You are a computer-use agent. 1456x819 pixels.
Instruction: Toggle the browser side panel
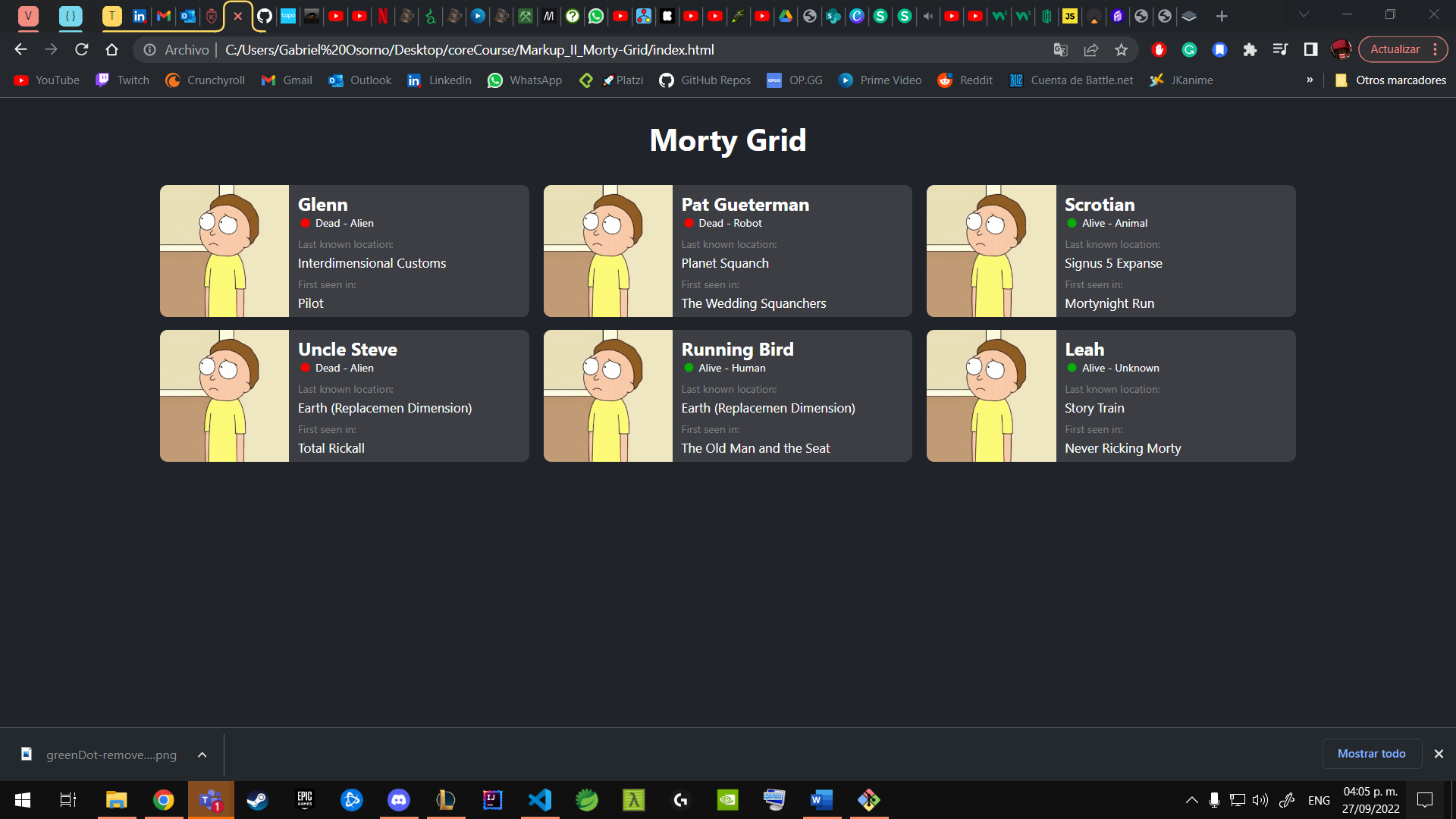(1310, 49)
